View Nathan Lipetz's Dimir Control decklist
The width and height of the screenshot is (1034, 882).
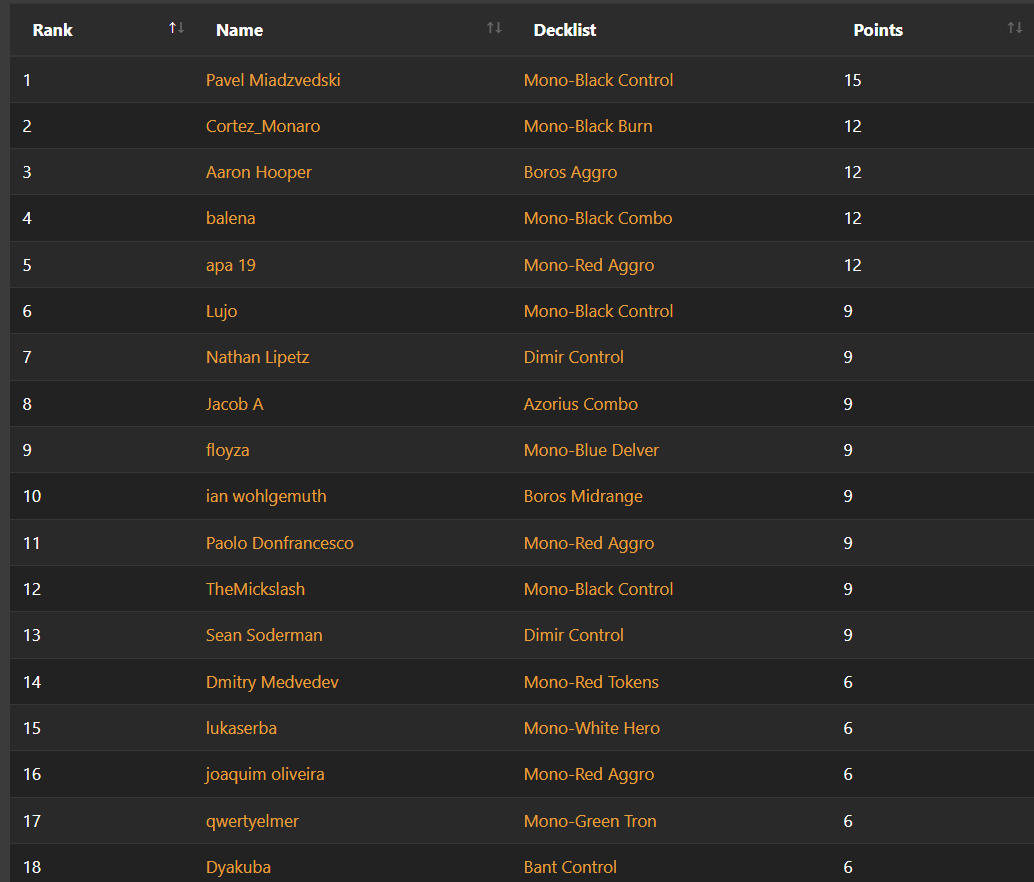pyautogui.click(x=573, y=357)
